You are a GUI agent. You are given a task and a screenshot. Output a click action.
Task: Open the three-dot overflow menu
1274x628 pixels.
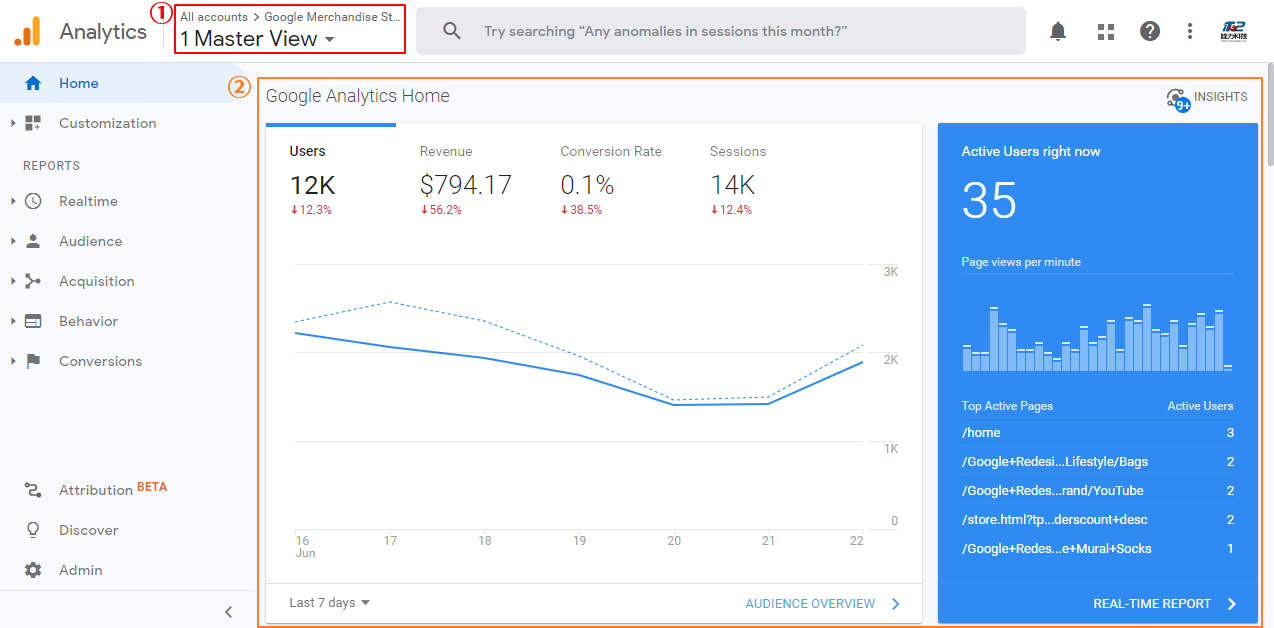tap(1189, 31)
